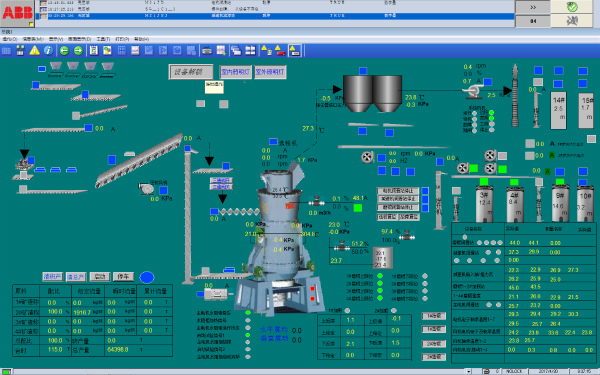Select the highlighted blue alarm row
600x375 pixels.
pos(276,16)
